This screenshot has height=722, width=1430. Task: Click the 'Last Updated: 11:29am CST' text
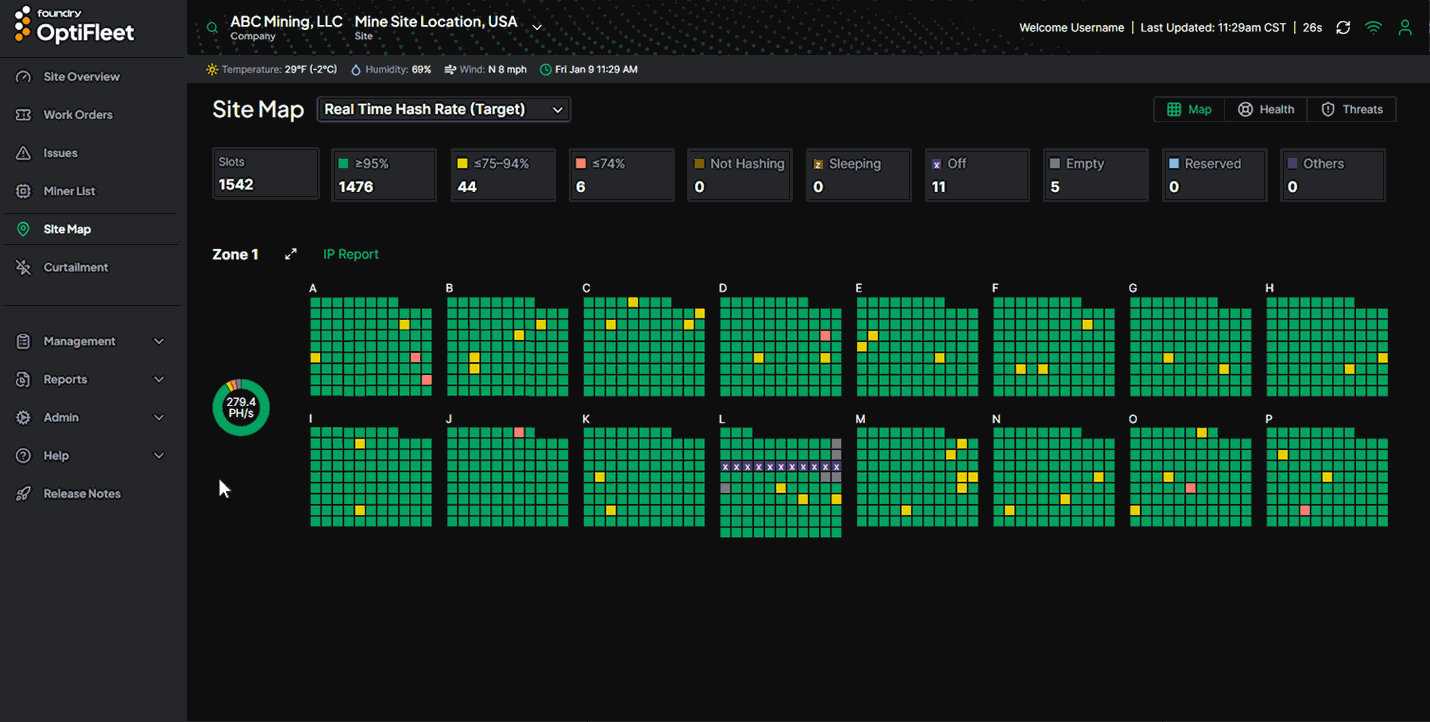1213,28
